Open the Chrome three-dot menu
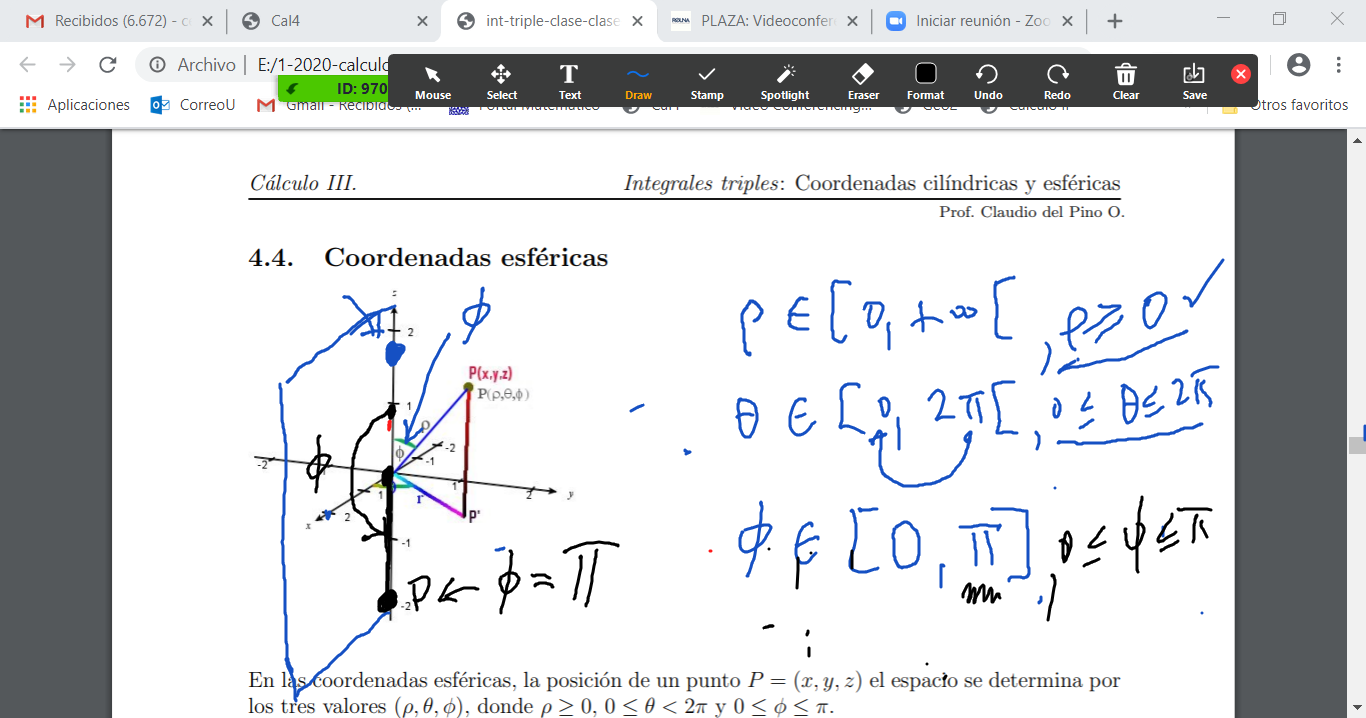 coord(1339,65)
